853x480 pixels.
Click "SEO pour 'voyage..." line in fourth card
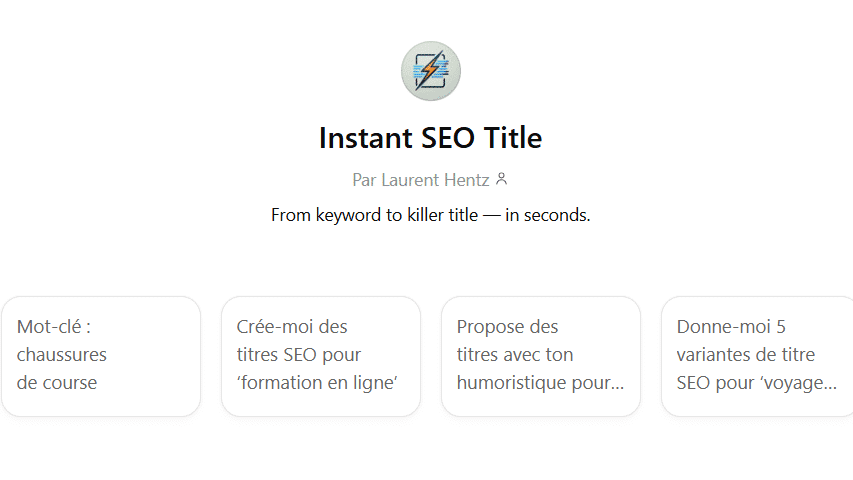pos(757,383)
